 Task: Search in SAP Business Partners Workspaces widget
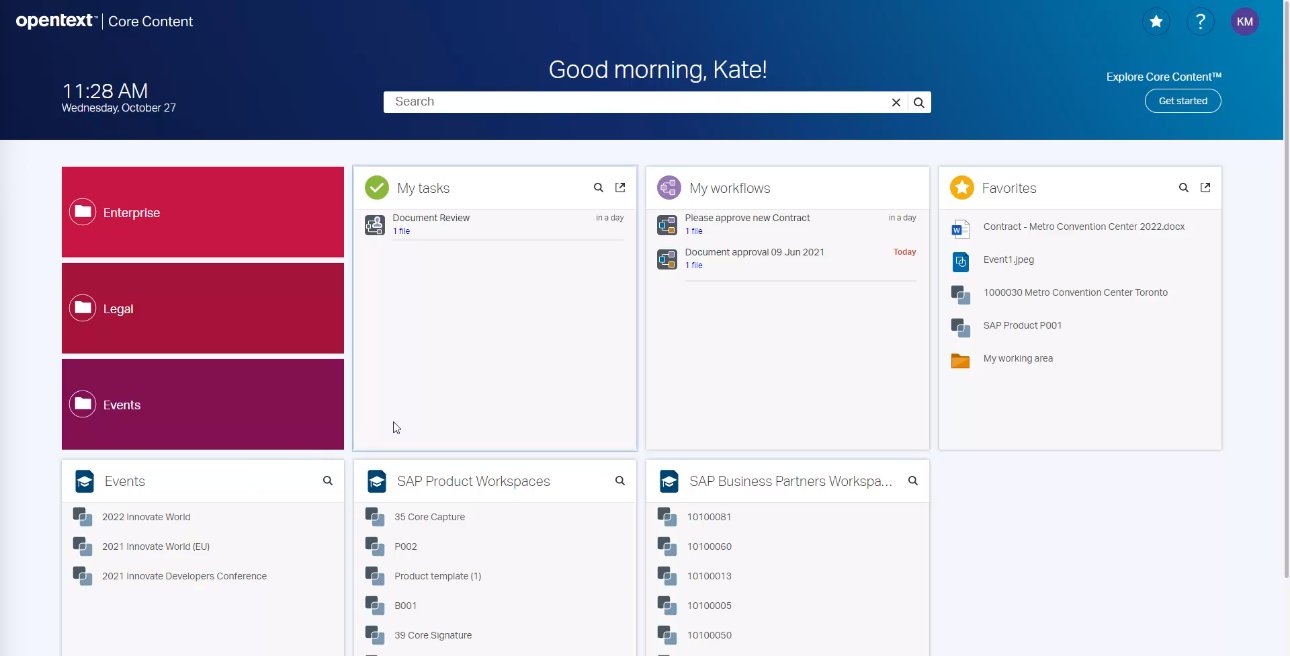tap(912, 481)
